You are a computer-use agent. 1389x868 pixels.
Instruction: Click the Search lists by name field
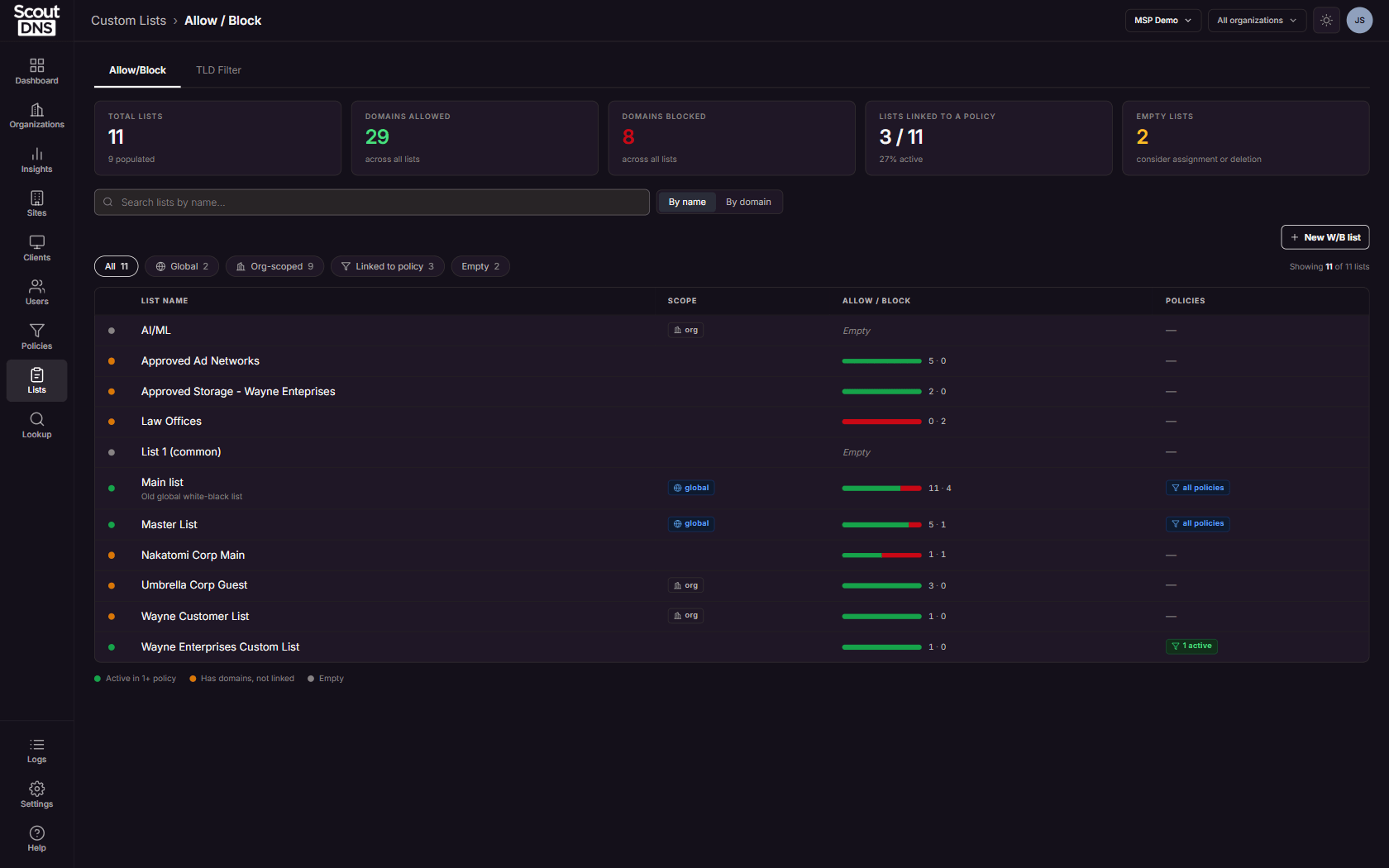pyautogui.click(x=372, y=202)
